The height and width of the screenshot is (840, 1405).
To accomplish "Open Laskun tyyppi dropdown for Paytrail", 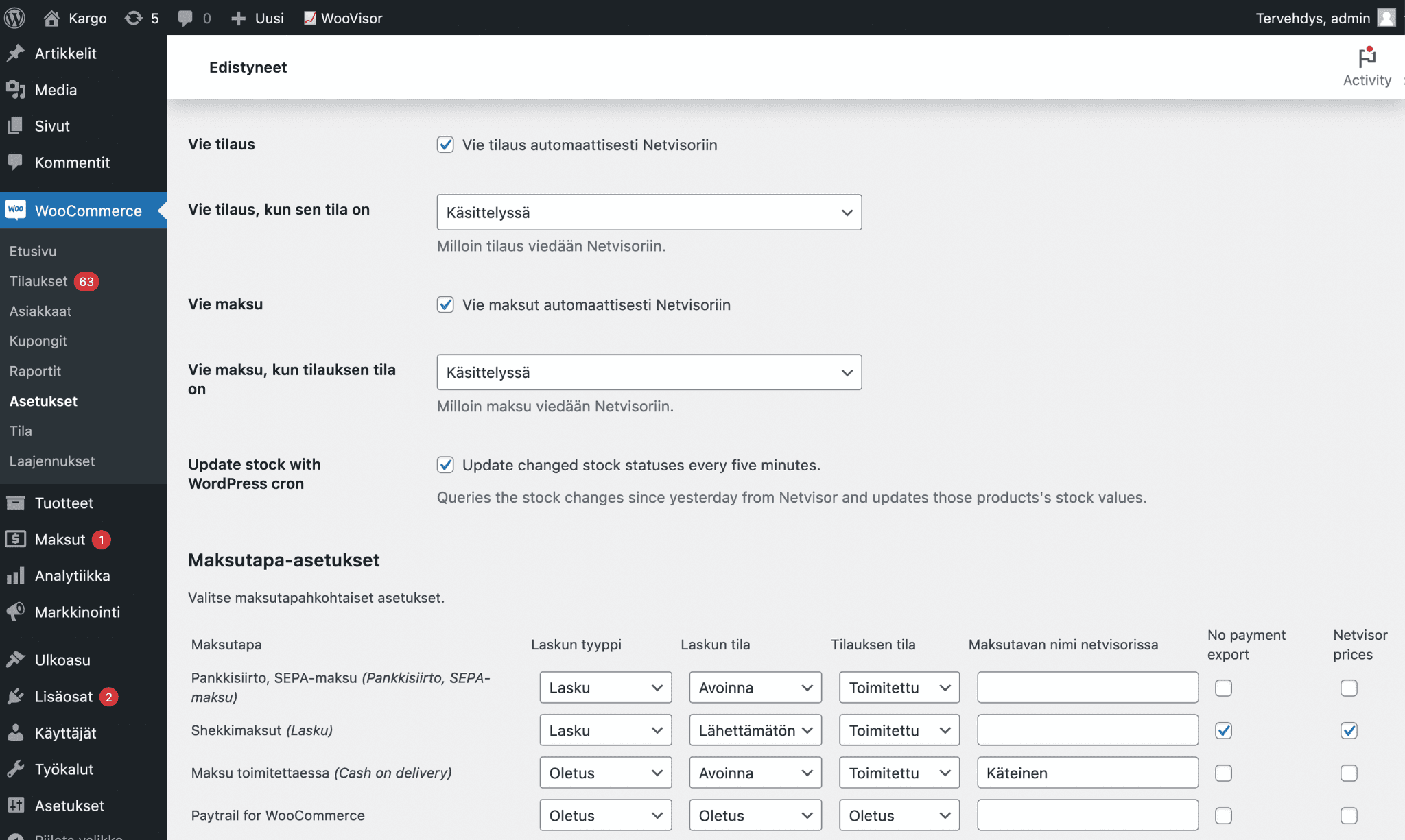I will point(605,815).
